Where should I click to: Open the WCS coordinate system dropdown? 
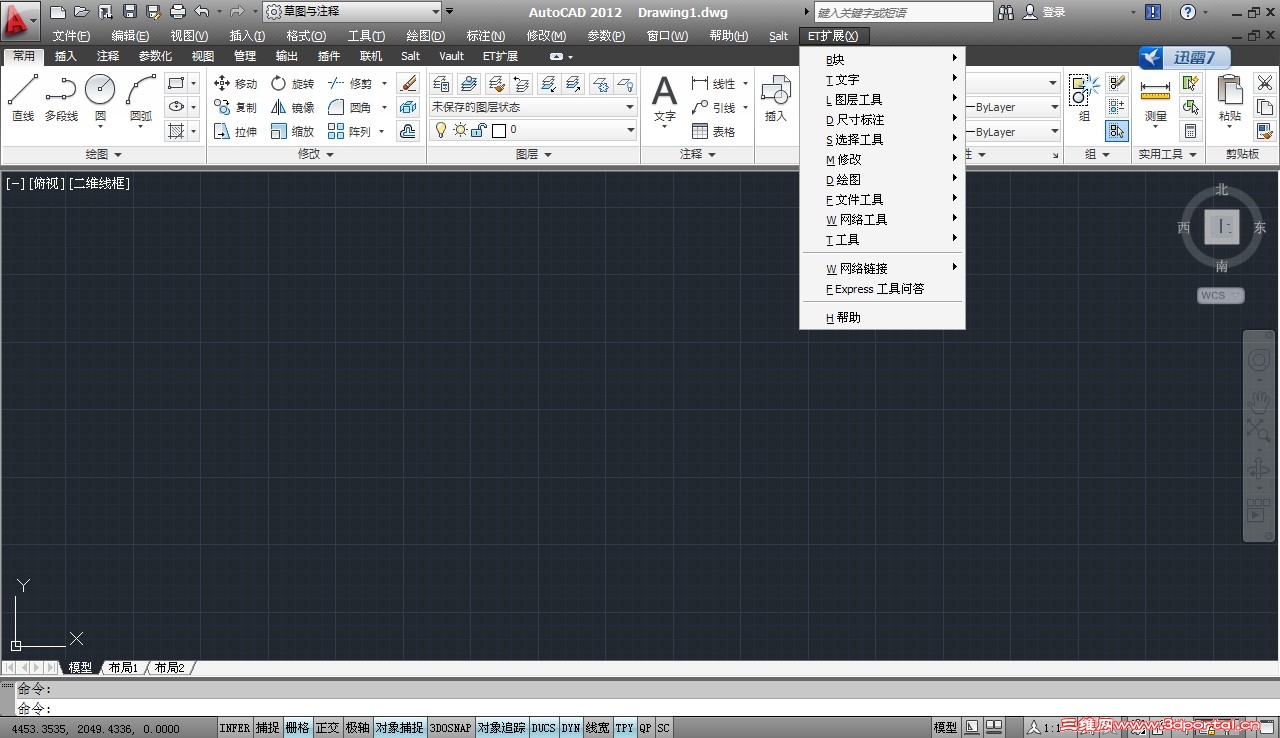[1221, 296]
